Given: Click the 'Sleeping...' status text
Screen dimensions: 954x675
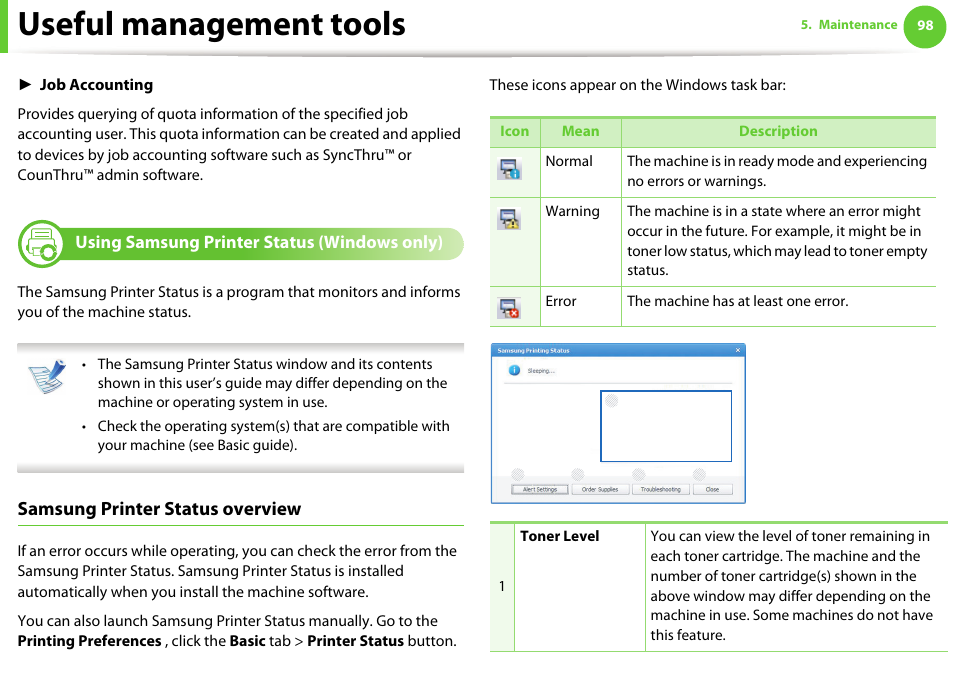Looking at the screenshot, I should click(x=541, y=371).
